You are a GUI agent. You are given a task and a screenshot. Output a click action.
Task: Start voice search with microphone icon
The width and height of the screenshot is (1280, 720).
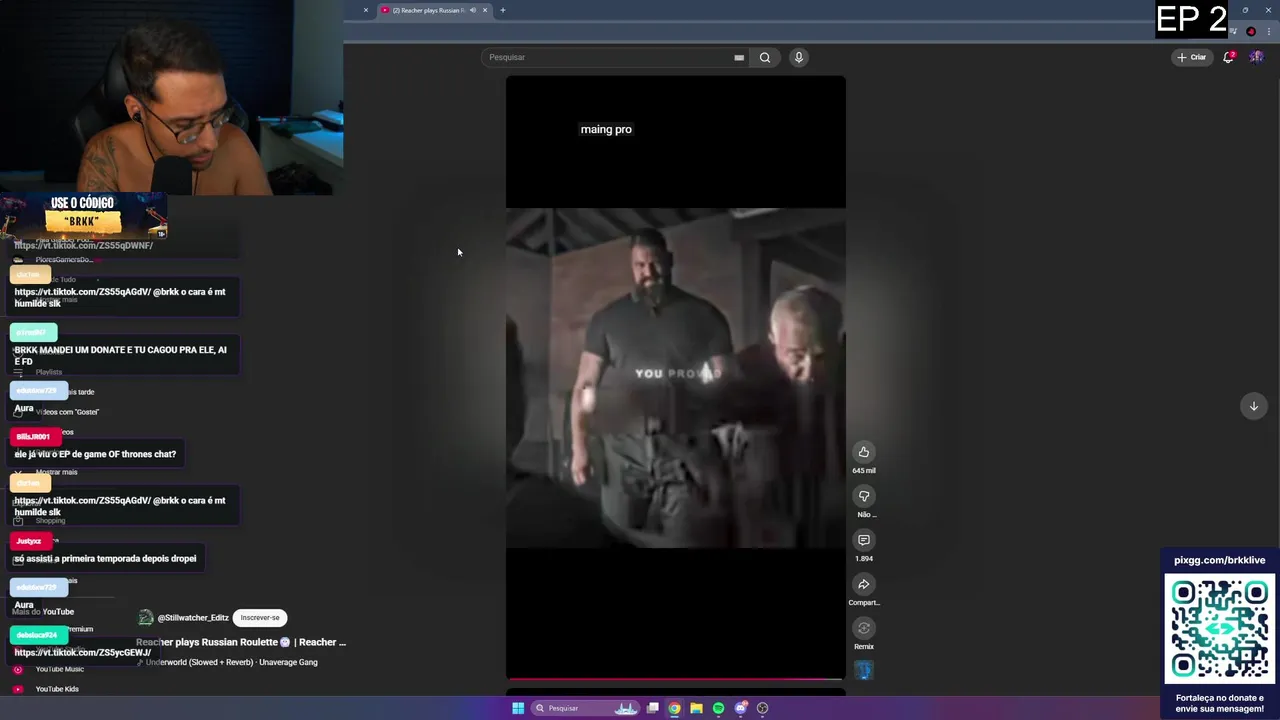pyautogui.click(x=798, y=57)
